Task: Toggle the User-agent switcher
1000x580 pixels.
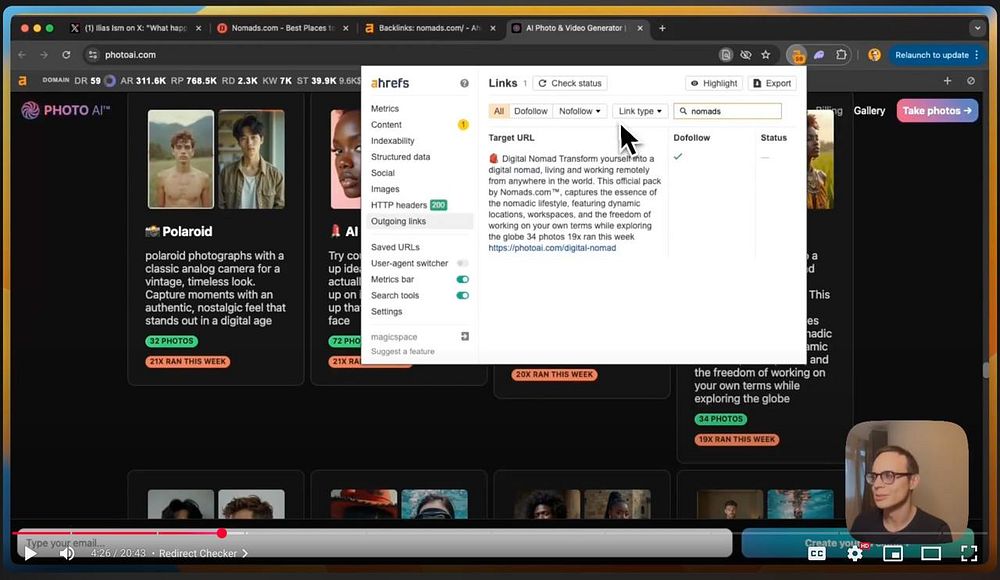Action: point(462,263)
